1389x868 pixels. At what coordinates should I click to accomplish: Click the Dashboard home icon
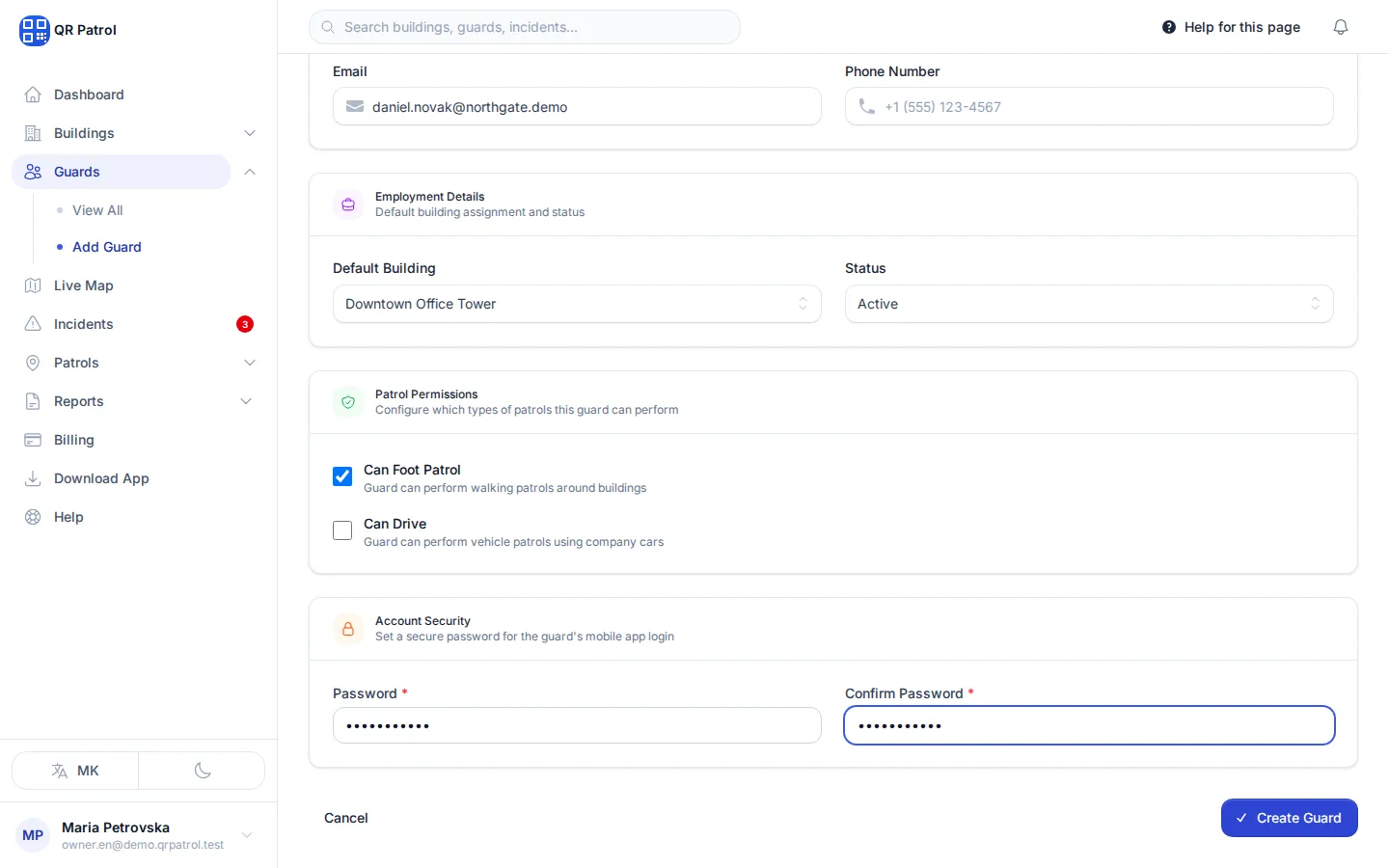(x=33, y=95)
